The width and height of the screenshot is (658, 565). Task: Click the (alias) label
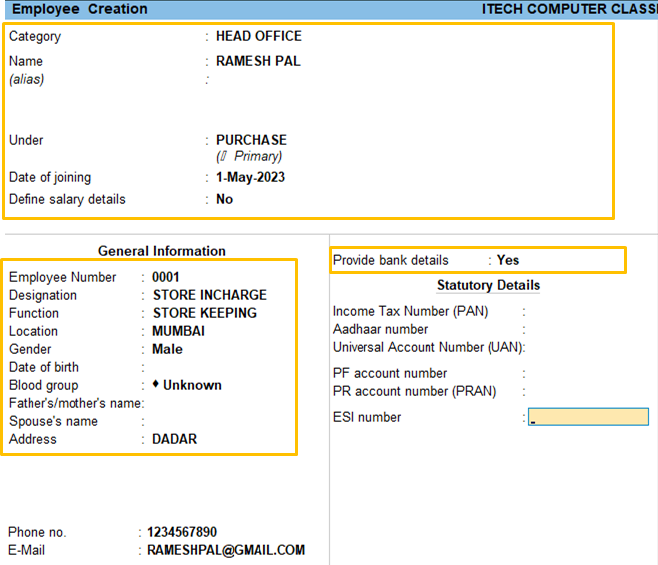pos(26,79)
